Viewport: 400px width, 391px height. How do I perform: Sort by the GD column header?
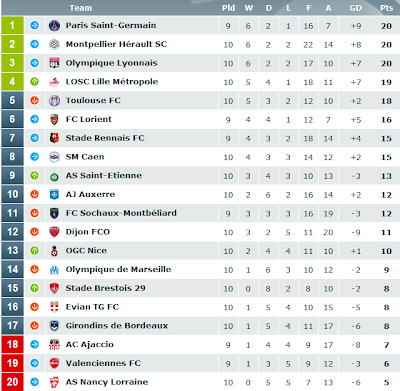pos(356,8)
